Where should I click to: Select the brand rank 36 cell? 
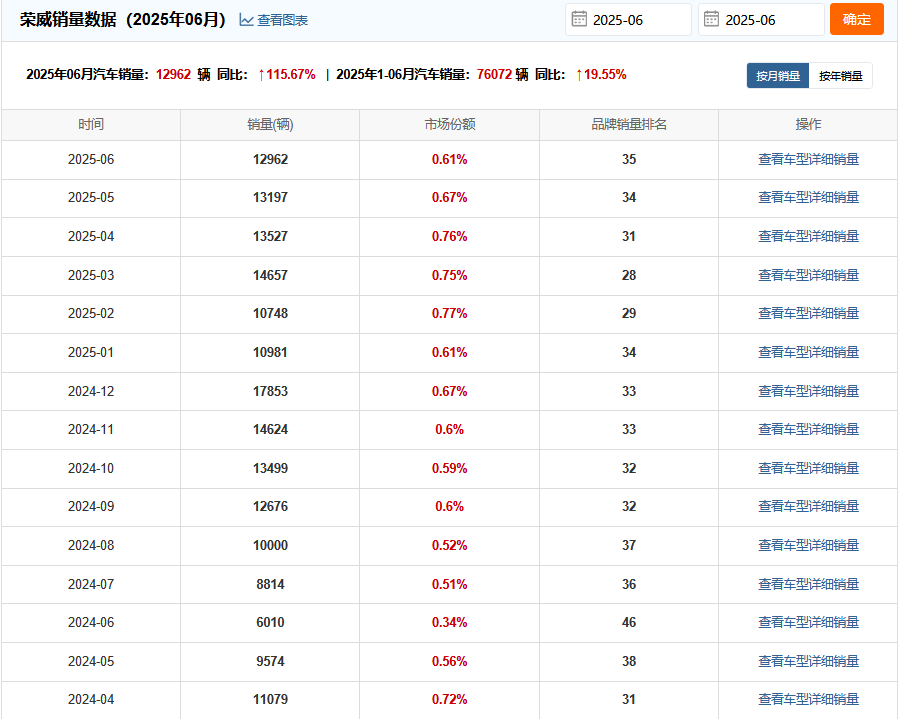point(629,584)
